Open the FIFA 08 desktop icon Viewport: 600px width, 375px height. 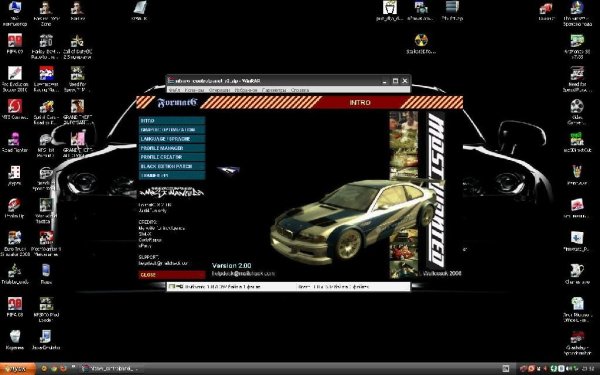pyautogui.click(x=15, y=304)
